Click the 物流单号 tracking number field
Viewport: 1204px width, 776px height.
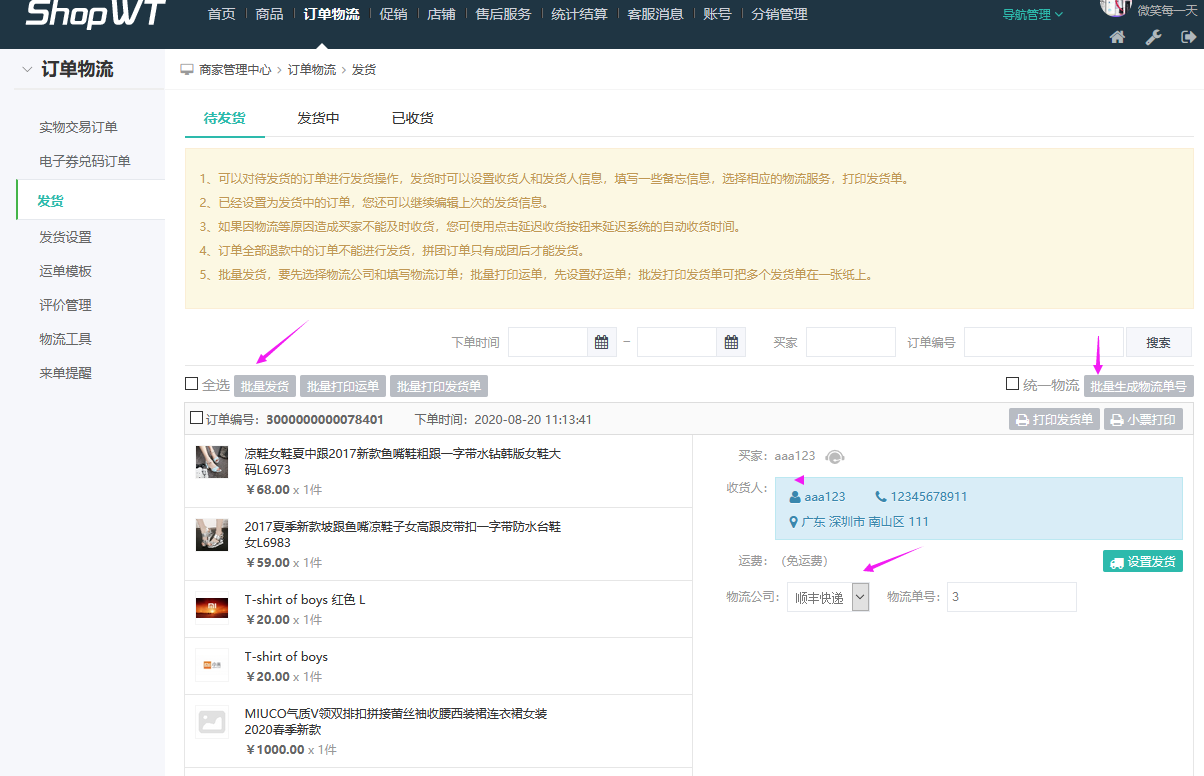click(1011, 597)
